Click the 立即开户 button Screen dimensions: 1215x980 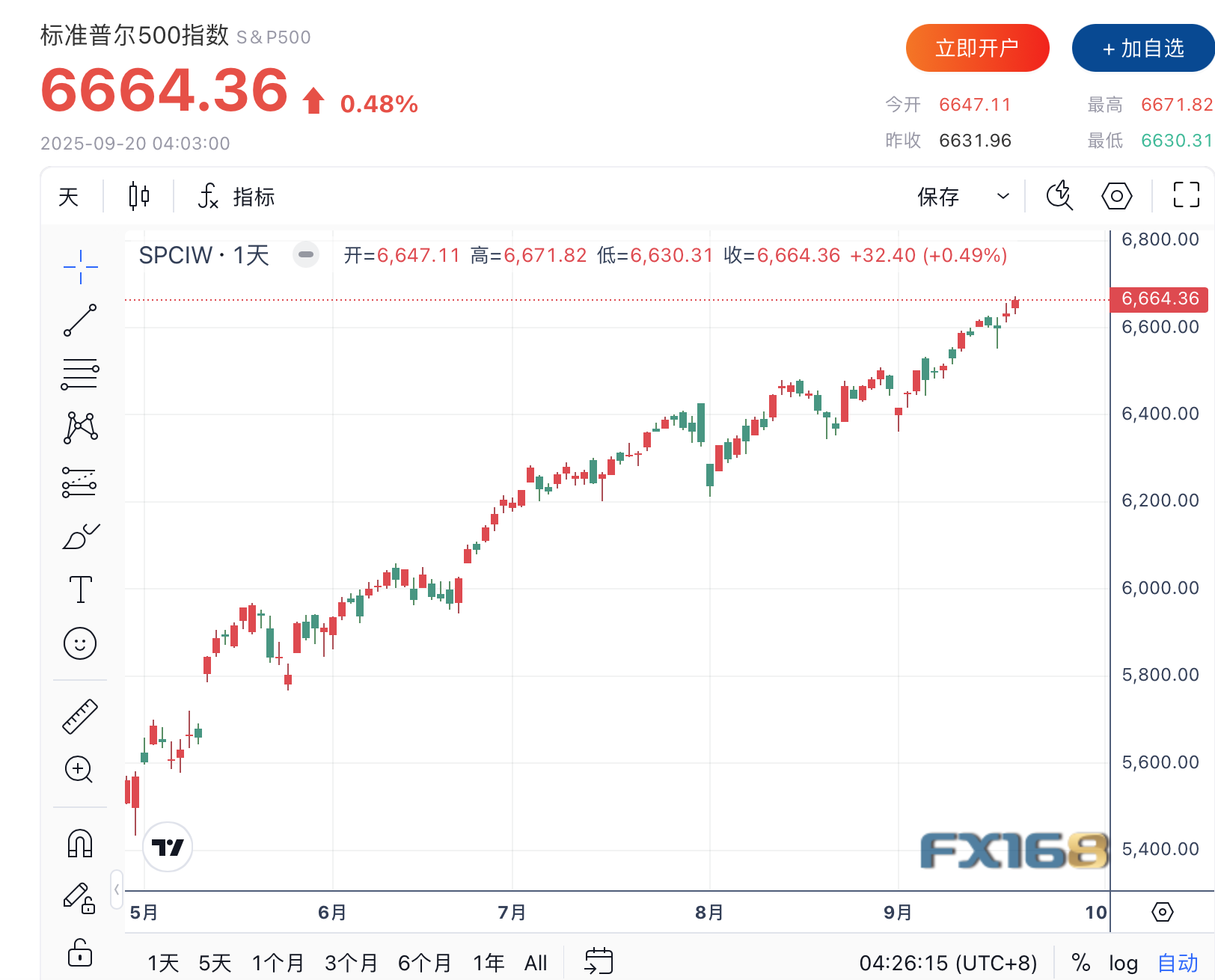coord(977,49)
